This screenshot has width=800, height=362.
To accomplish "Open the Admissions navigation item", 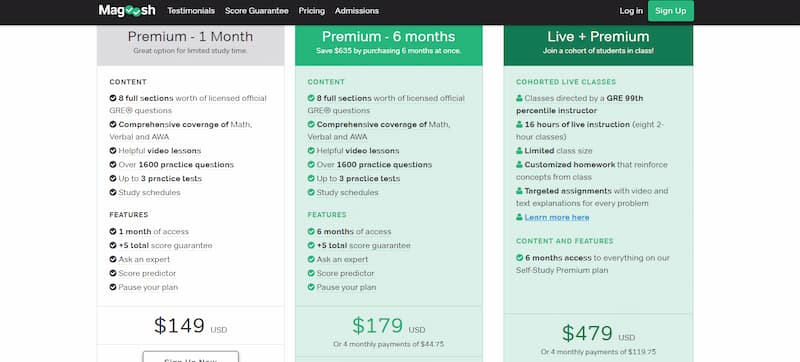I will [x=357, y=11].
